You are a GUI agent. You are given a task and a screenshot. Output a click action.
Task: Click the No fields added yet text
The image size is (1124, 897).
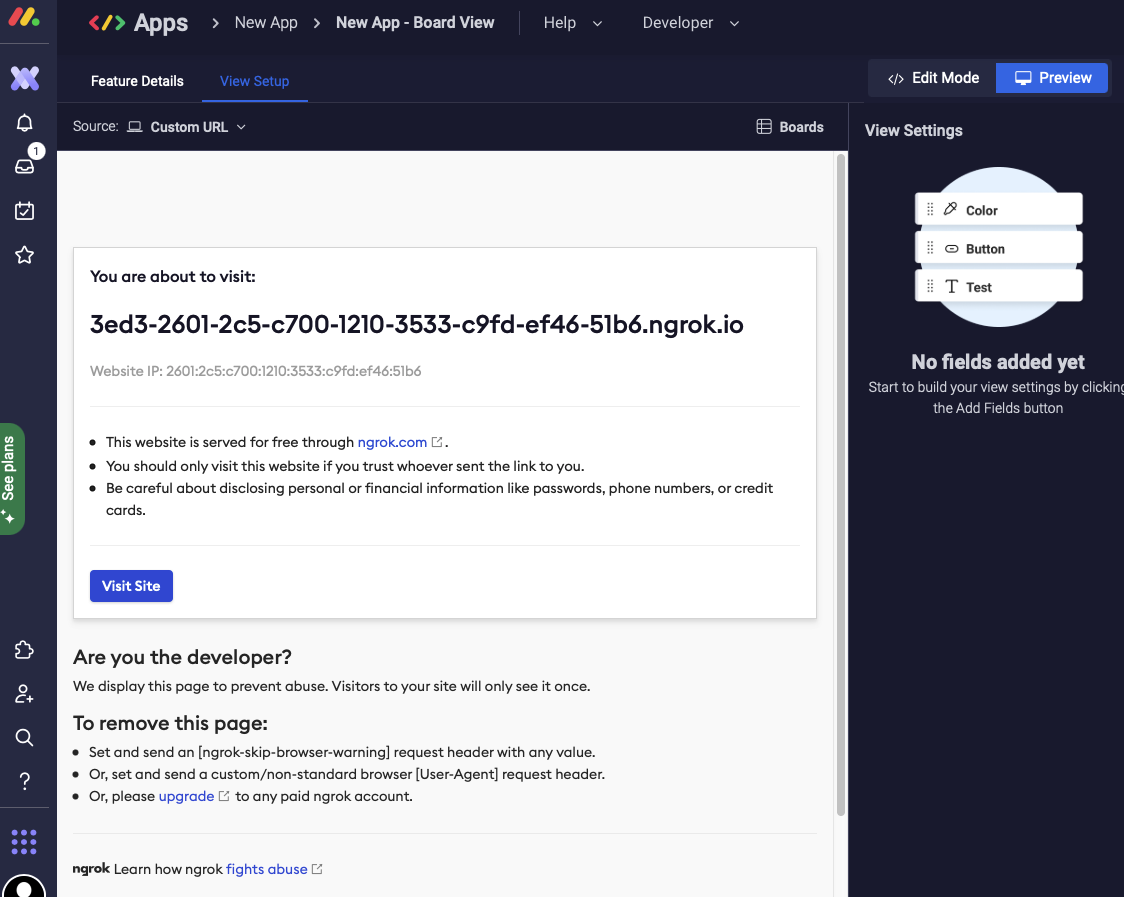point(998,362)
